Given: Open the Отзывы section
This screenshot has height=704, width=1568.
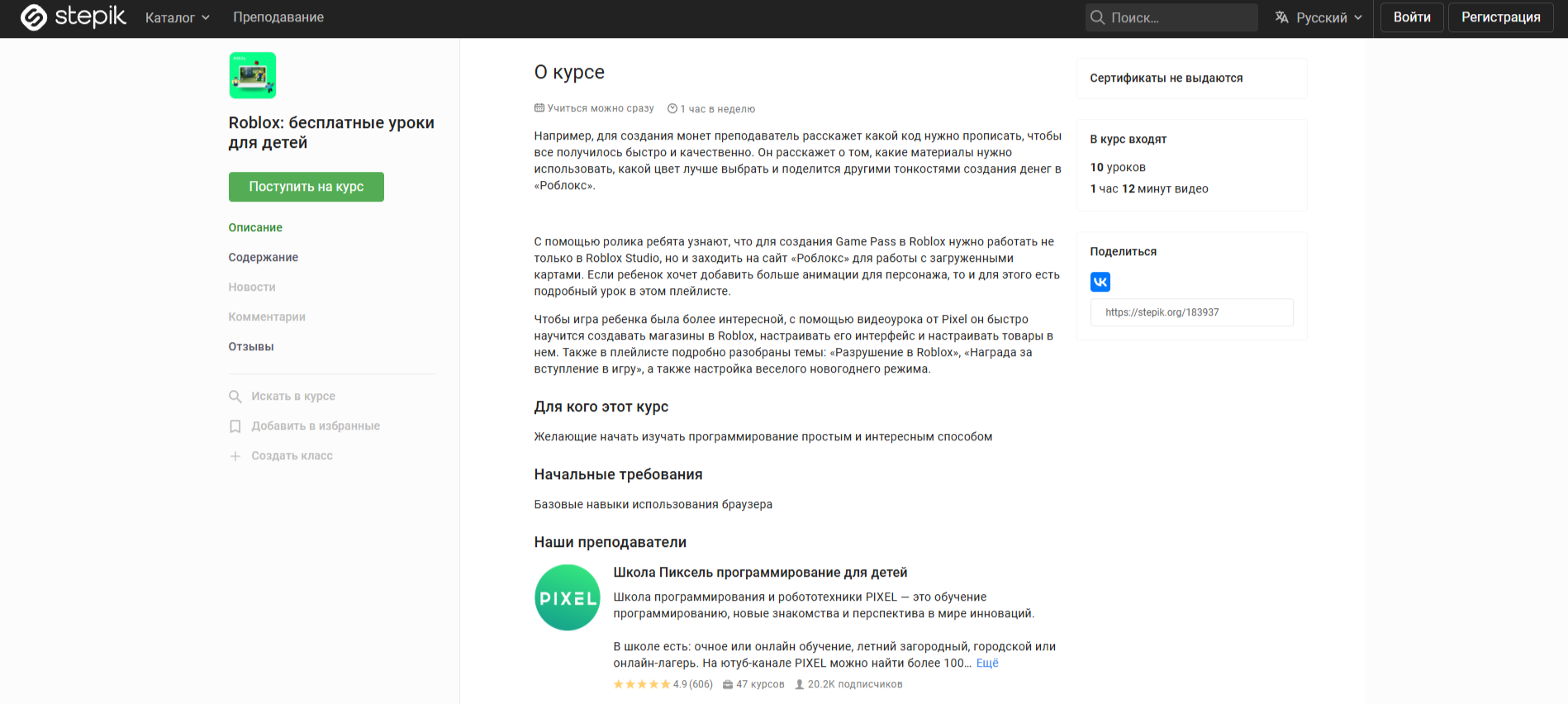Looking at the screenshot, I should coord(250,346).
